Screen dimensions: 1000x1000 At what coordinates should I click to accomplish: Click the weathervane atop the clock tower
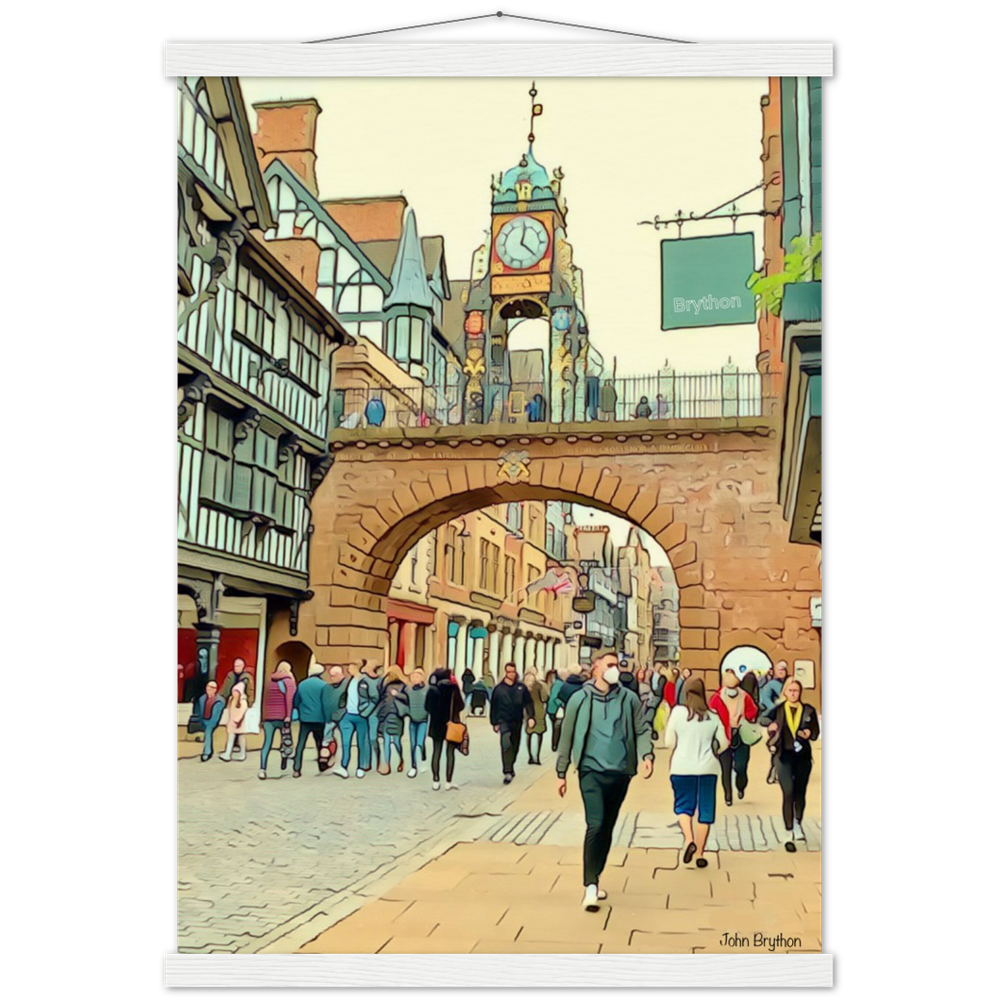coord(533,110)
